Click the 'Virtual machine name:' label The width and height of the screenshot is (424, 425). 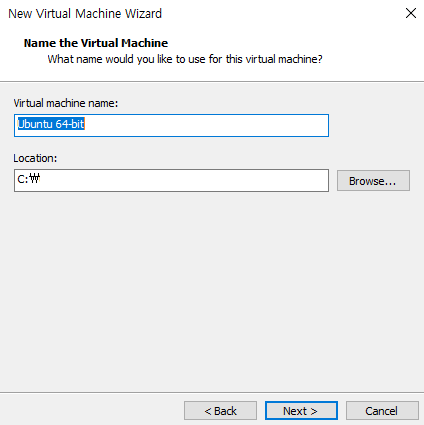pyautogui.click(x=66, y=103)
